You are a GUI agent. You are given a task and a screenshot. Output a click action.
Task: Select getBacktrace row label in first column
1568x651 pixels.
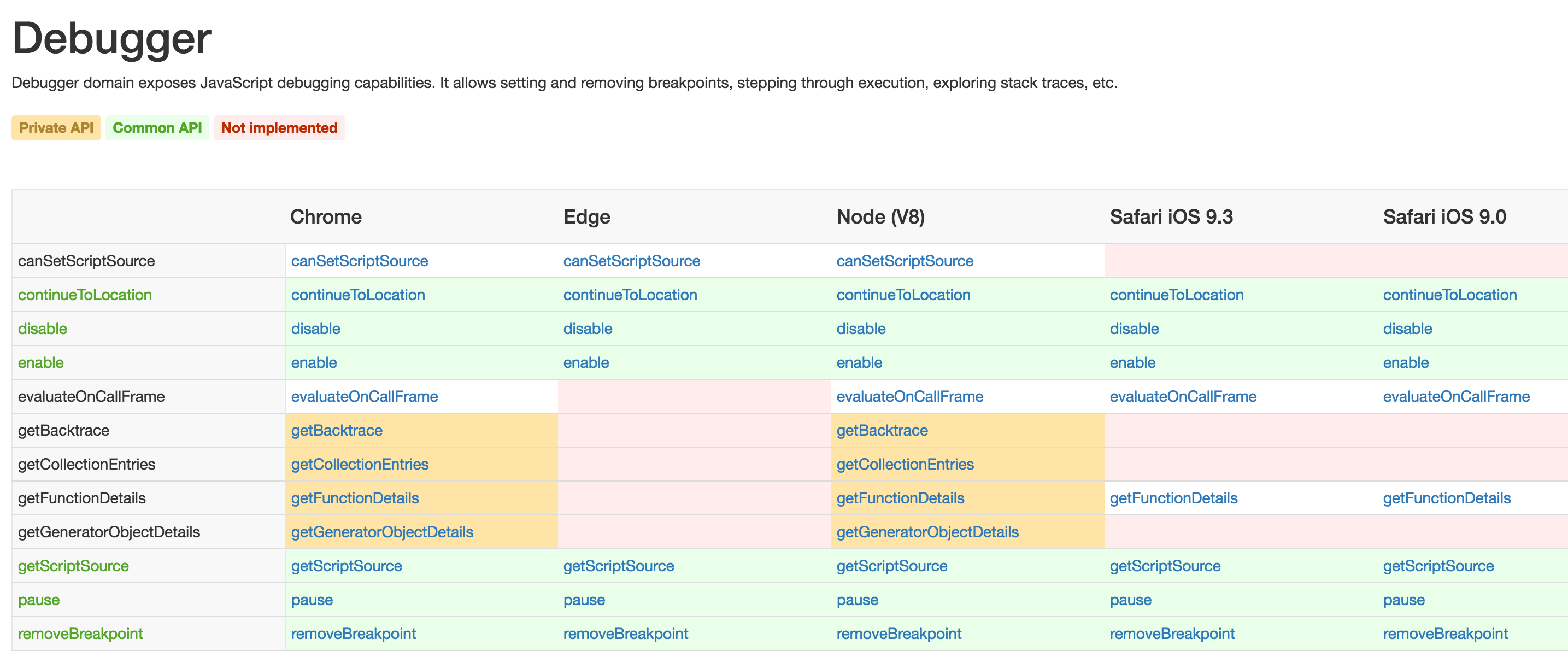coord(63,431)
